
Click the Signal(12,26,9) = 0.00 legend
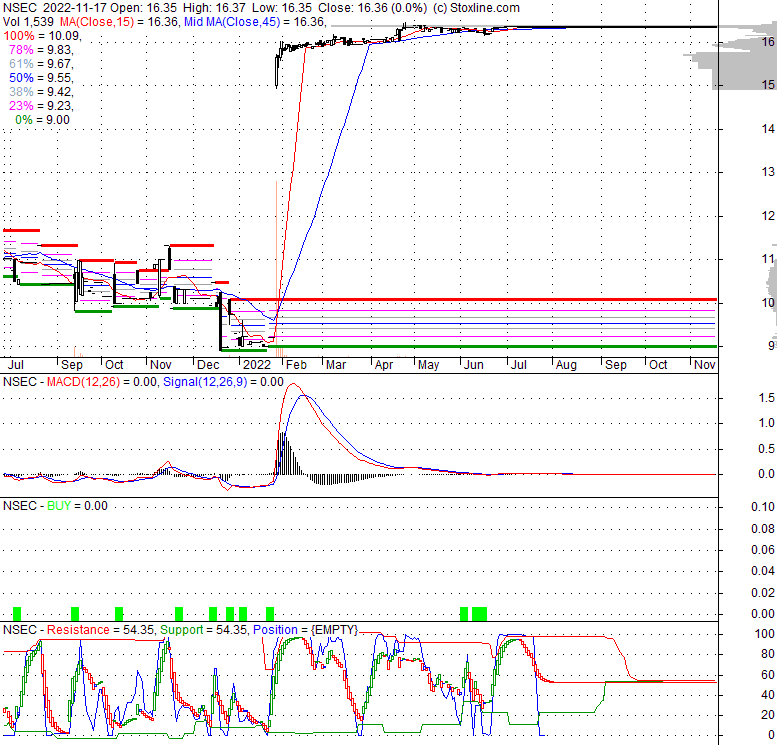(x=223, y=381)
